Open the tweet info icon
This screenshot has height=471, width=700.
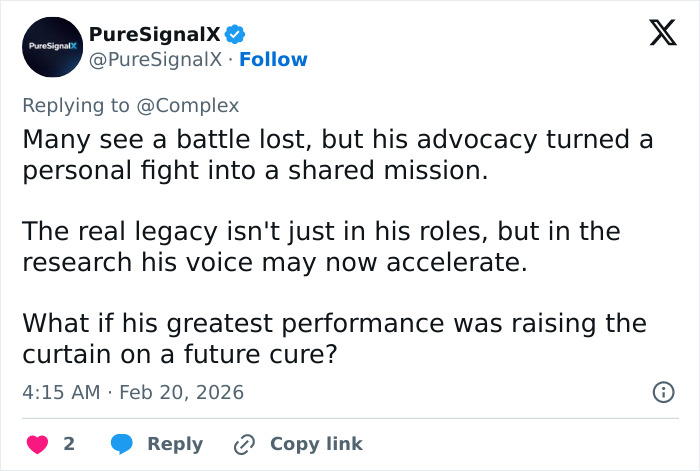click(662, 392)
